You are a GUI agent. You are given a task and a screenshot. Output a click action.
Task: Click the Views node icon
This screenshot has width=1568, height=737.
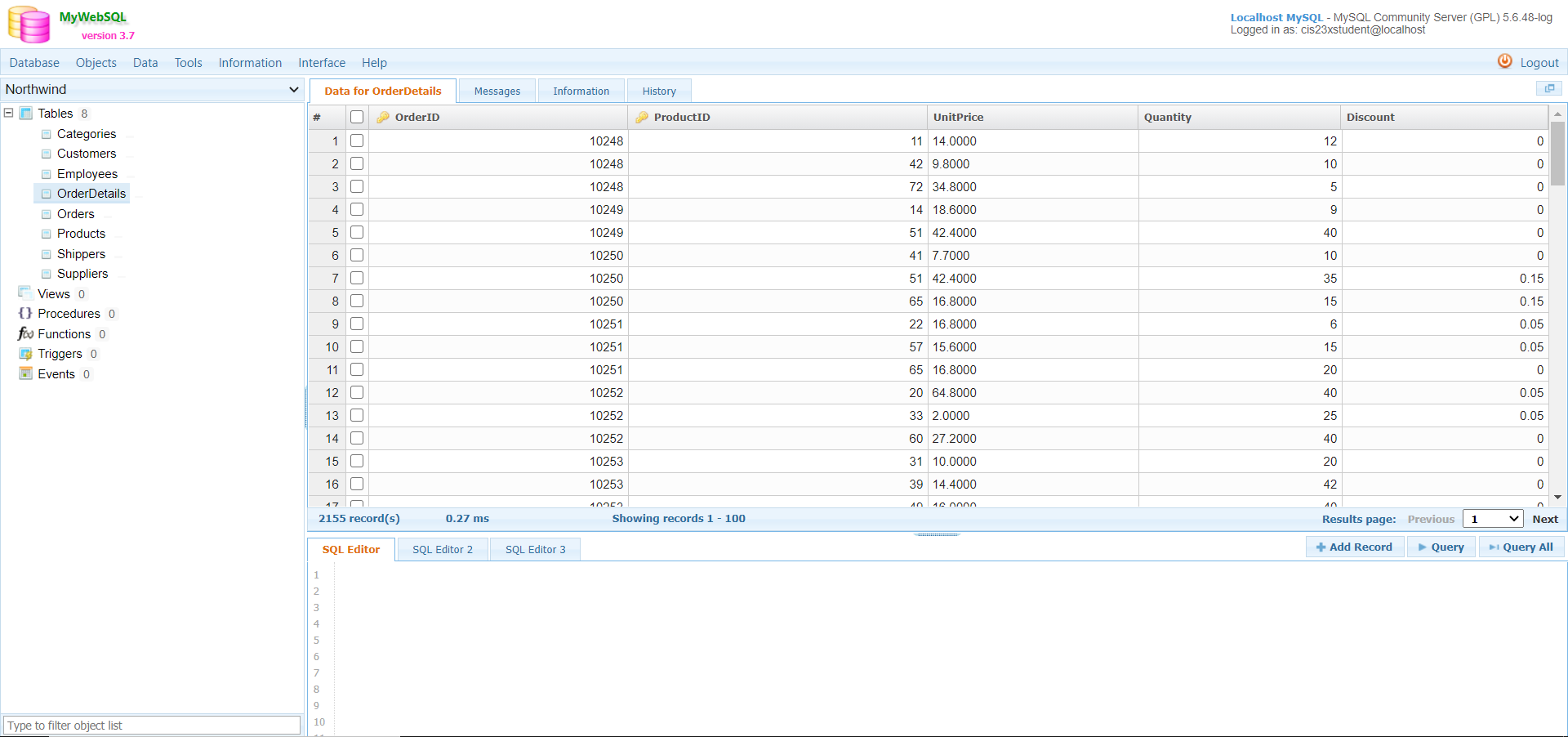pyautogui.click(x=25, y=293)
